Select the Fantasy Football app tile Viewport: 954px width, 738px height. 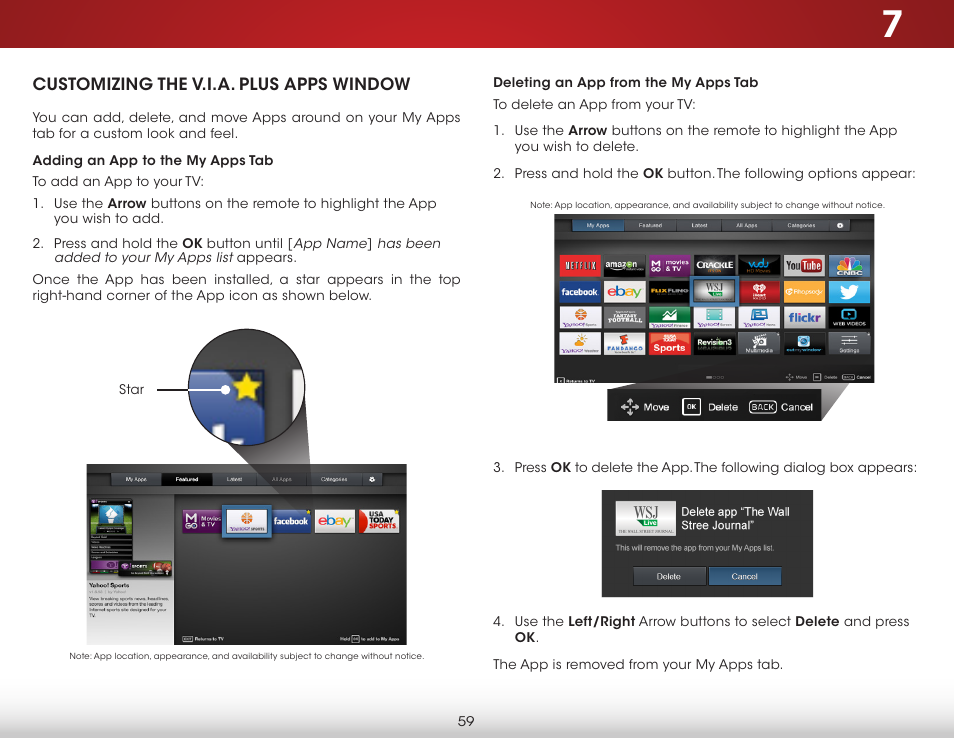(x=624, y=317)
